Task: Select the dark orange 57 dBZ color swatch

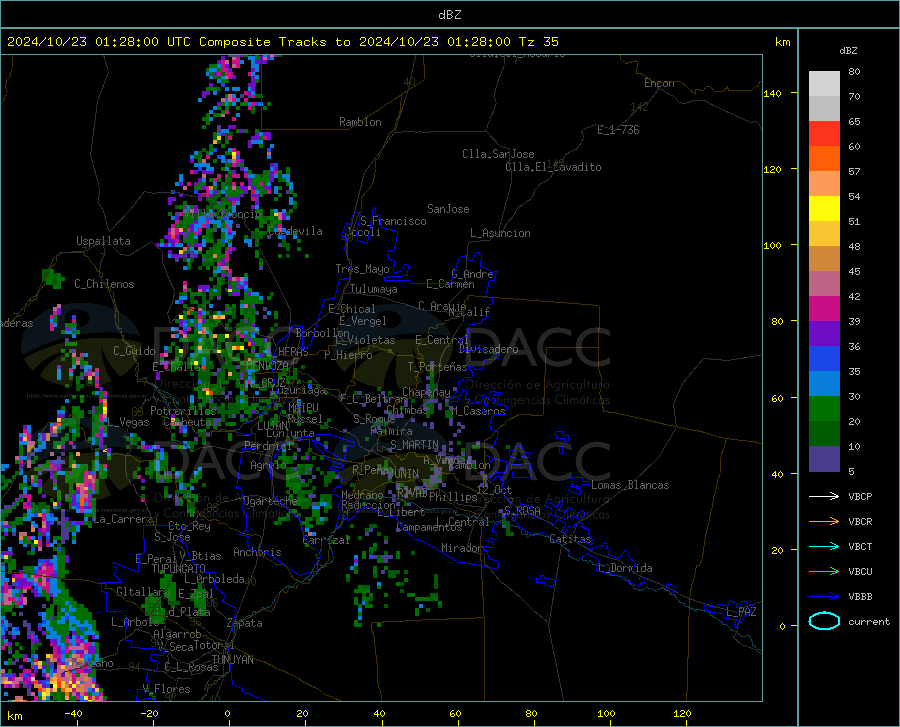Action: click(824, 158)
